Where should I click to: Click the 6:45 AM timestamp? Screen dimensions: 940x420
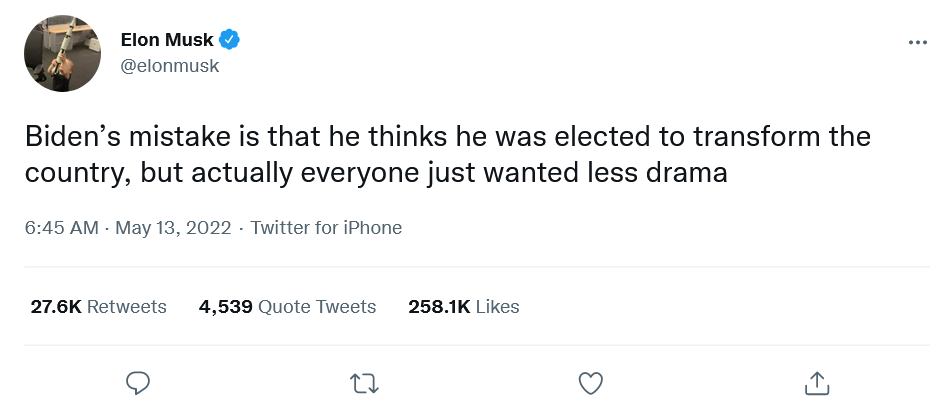point(62,228)
